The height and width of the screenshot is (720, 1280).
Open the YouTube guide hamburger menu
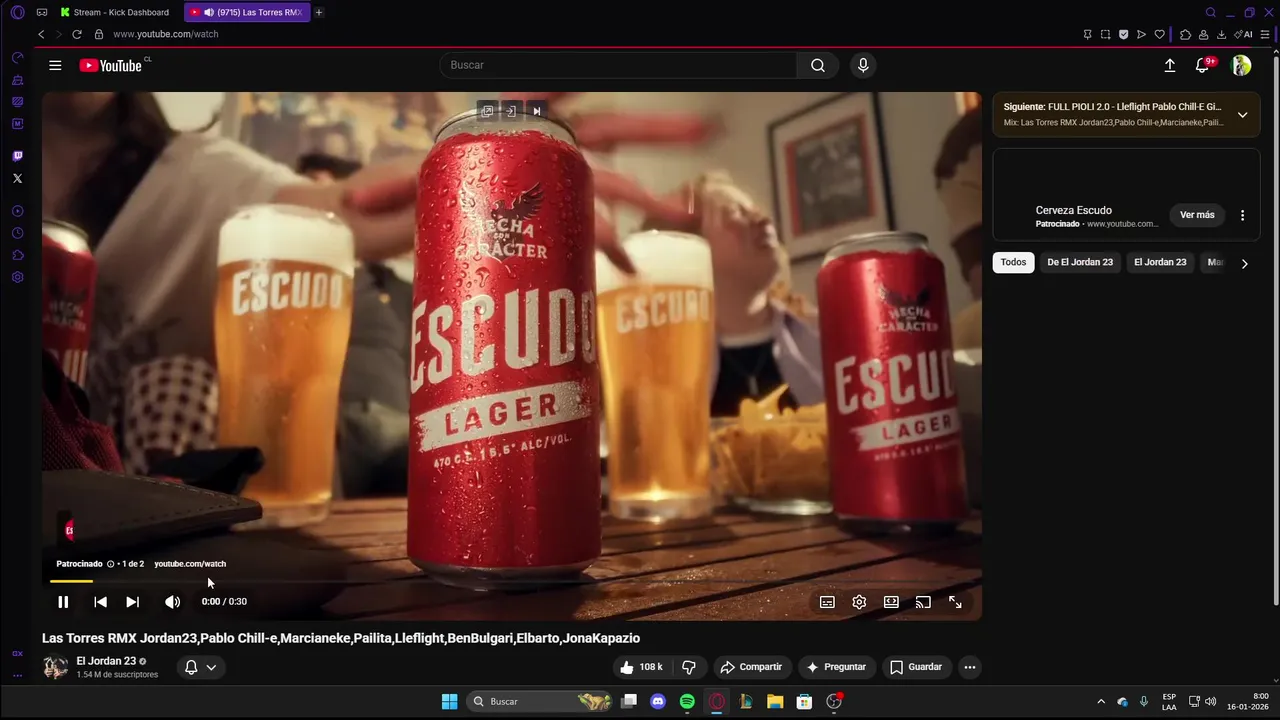coord(55,65)
